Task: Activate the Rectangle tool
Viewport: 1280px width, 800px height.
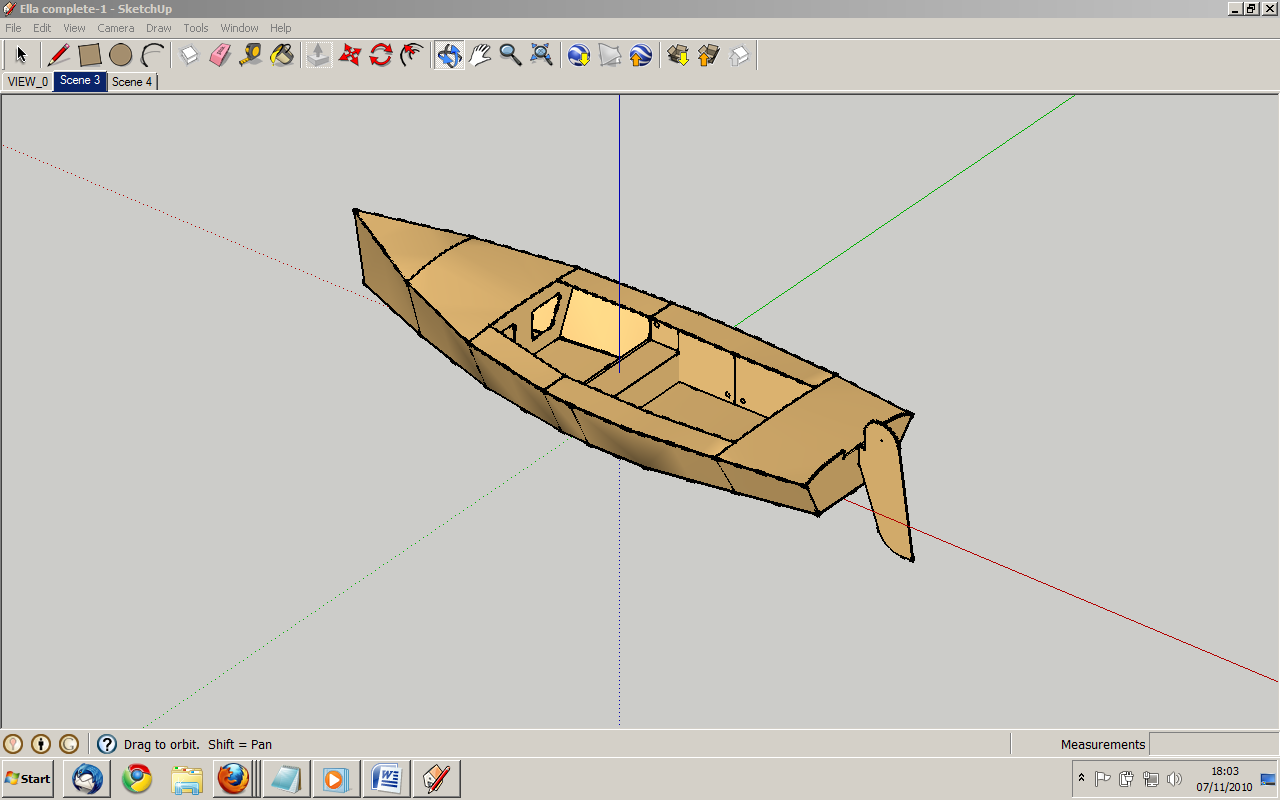Action: [x=89, y=55]
